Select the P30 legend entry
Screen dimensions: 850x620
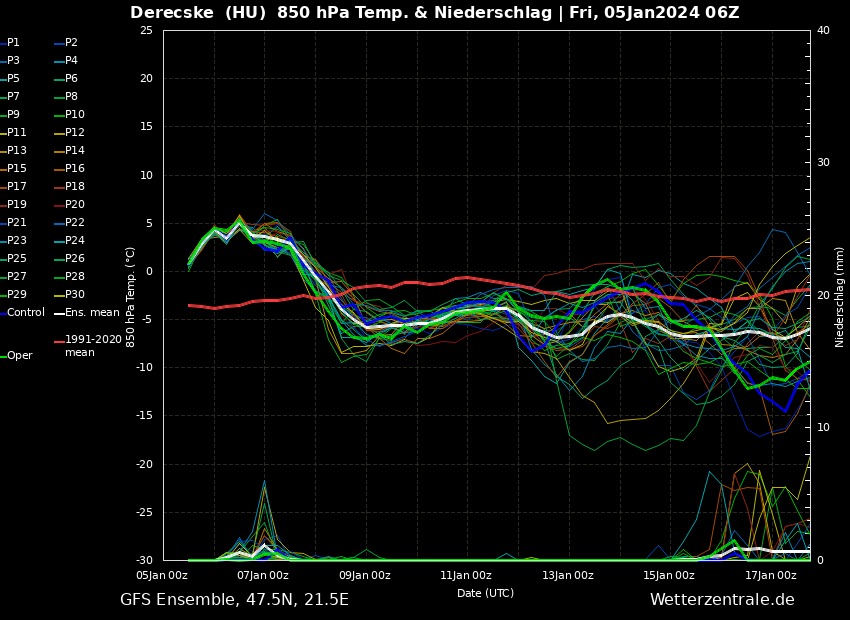75,295
